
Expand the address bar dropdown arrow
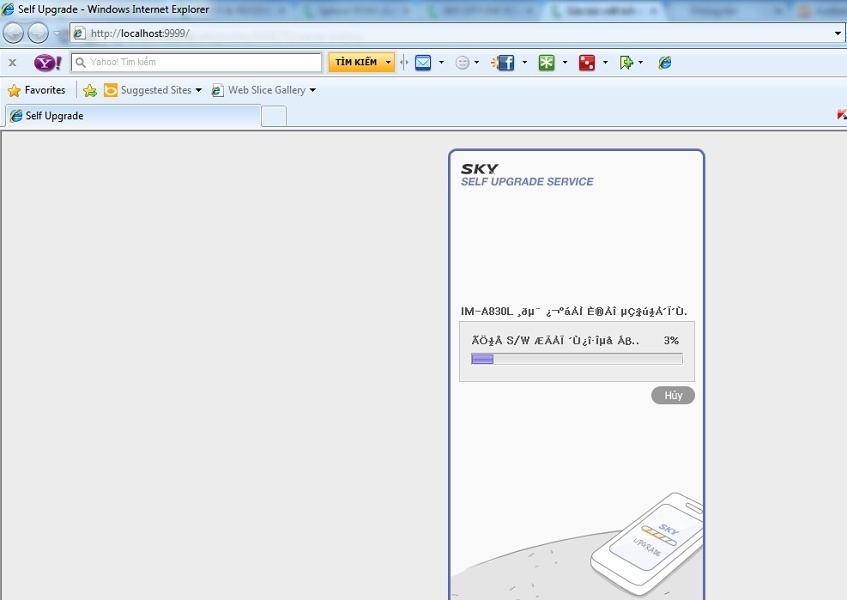pyautogui.click(x=838, y=33)
